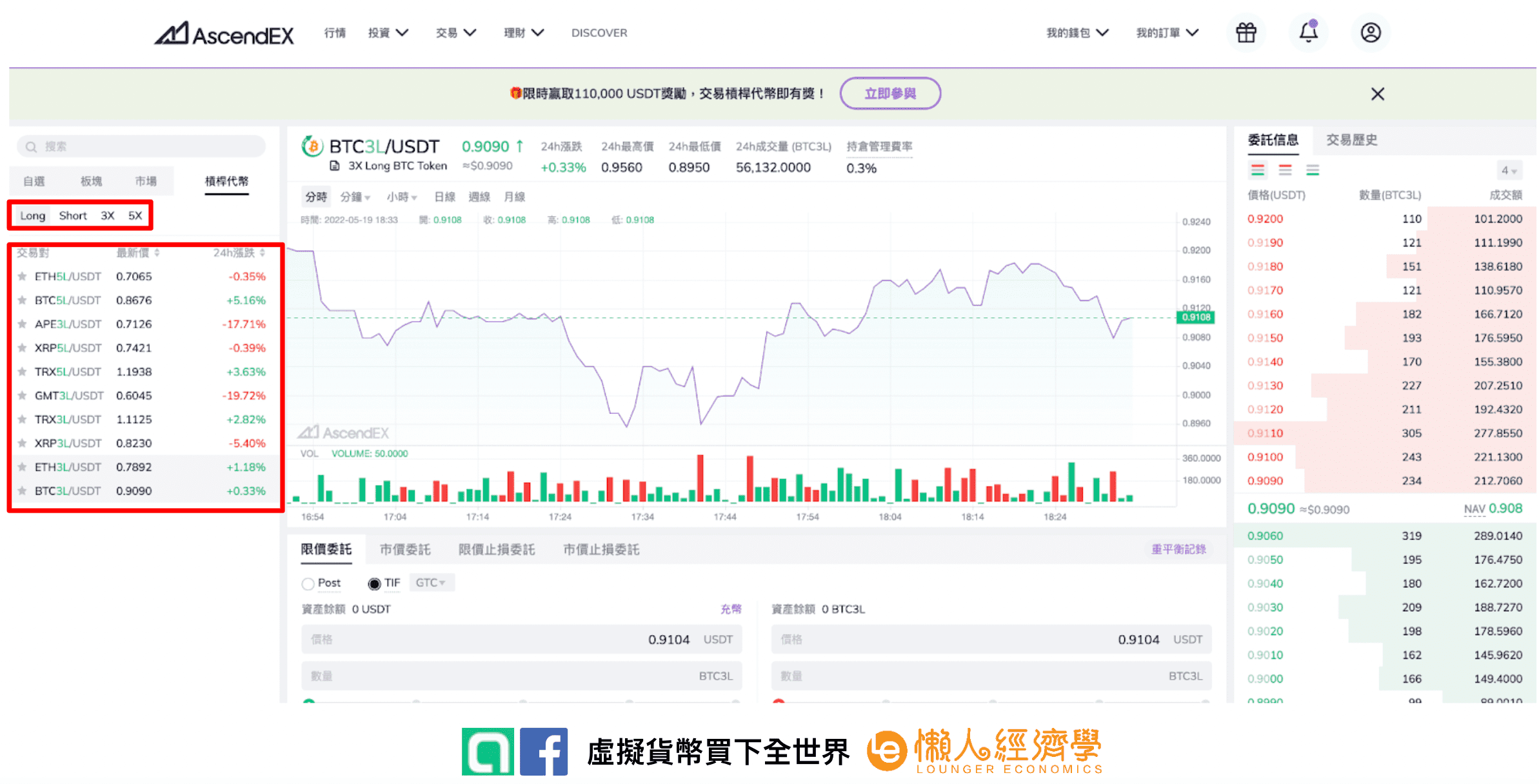Viewport: 1539px width, 784px height.
Task: Focus the buy price field showing 0.9104
Action: [x=521, y=640]
